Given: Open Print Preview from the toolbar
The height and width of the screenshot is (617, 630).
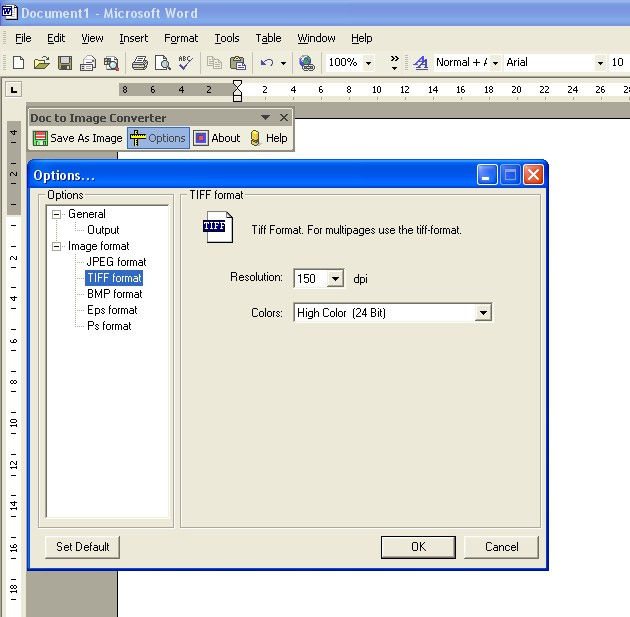Looking at the screenshot, I should [163, 63].
